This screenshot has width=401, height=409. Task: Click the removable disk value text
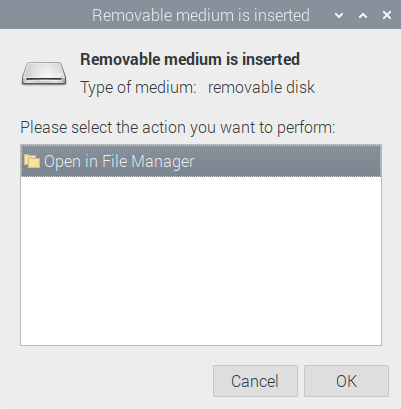261,87
